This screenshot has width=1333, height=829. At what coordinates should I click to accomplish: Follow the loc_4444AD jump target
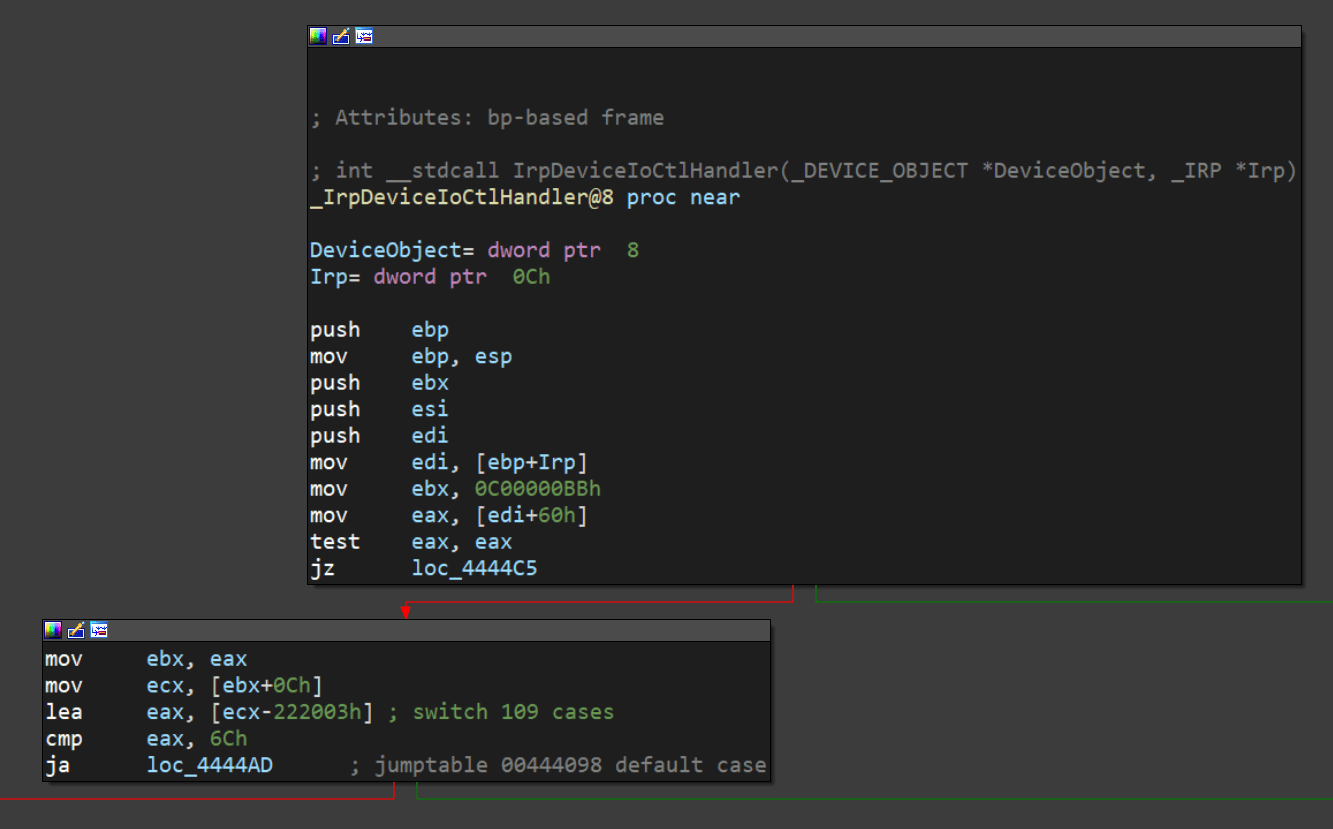point(210,765)
